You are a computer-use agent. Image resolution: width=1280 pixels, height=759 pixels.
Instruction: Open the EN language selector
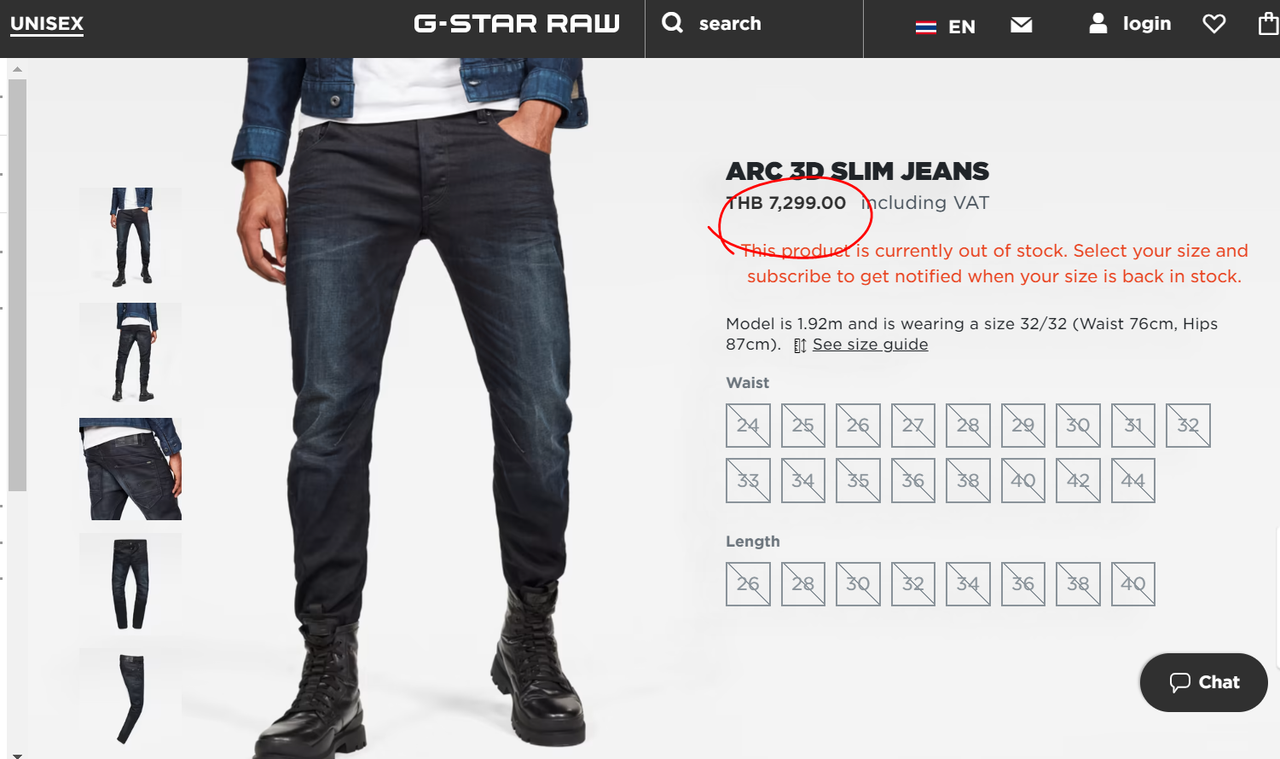[x=962, y=27]
